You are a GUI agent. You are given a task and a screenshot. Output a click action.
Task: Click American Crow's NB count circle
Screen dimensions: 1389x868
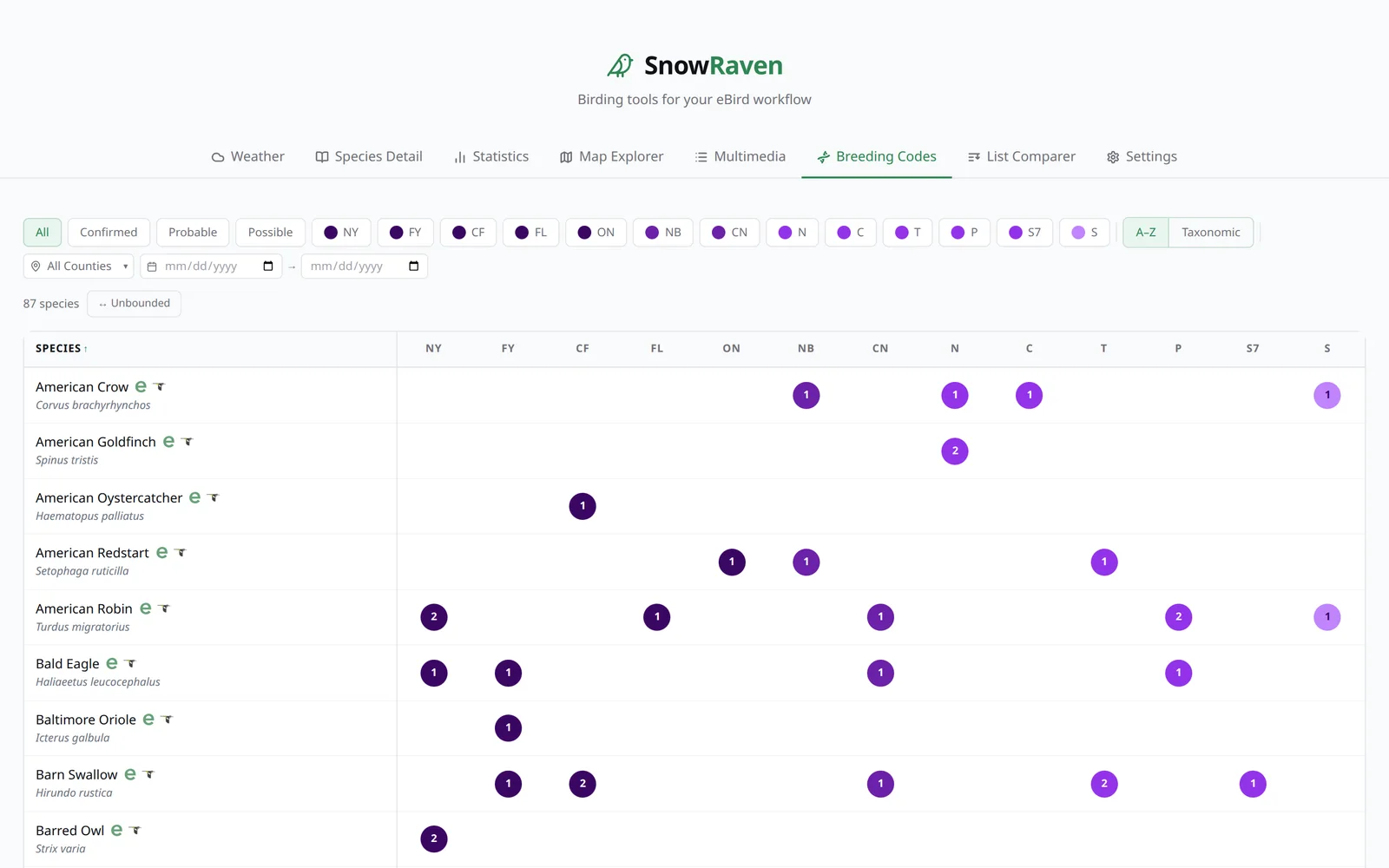806,395
